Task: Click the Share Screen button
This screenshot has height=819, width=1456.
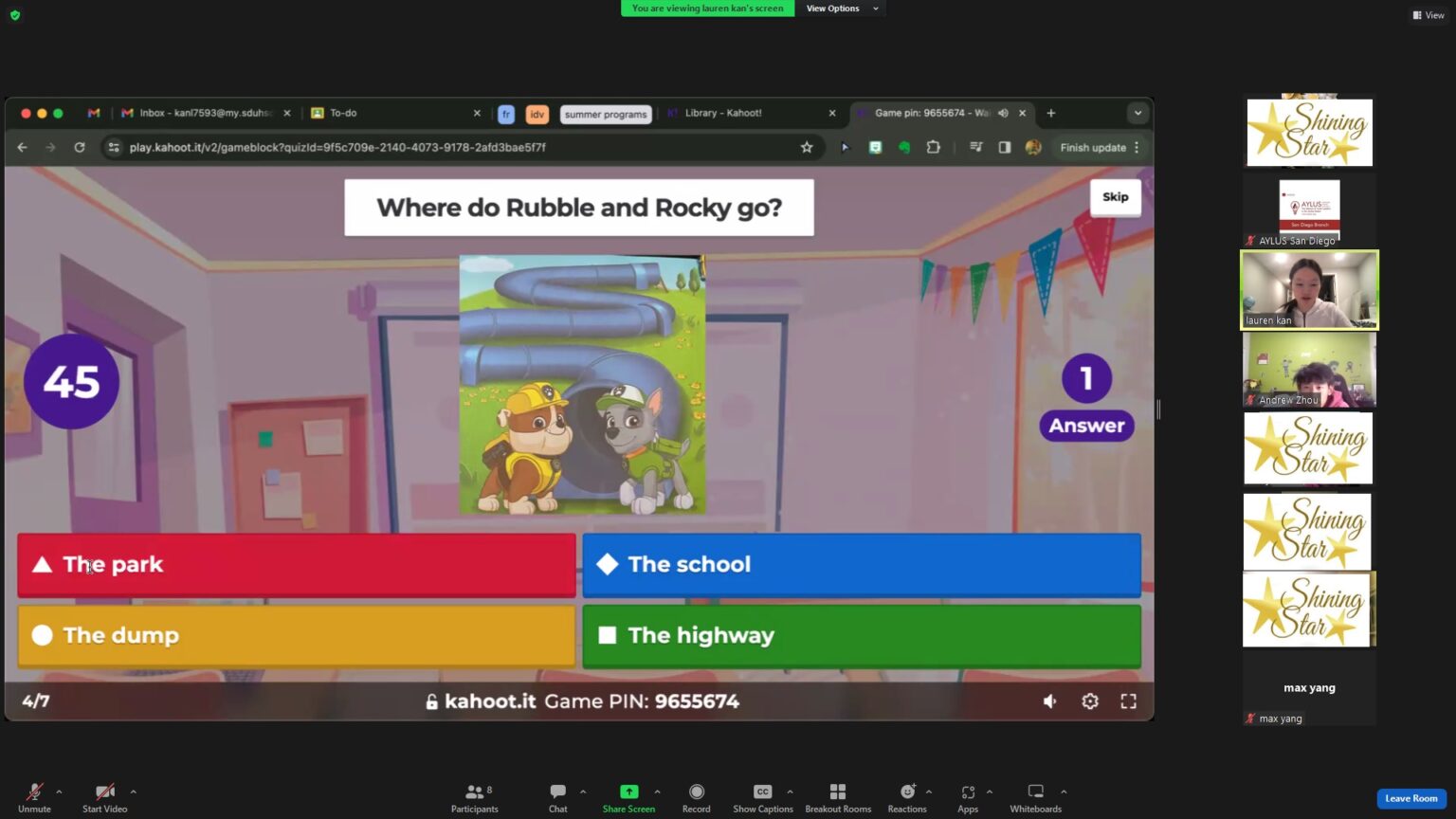Action: click(628, 798)
